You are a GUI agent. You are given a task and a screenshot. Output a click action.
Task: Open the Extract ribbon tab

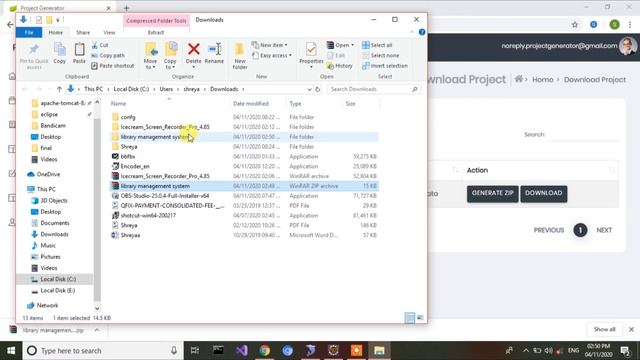click(x=156, y=32)
